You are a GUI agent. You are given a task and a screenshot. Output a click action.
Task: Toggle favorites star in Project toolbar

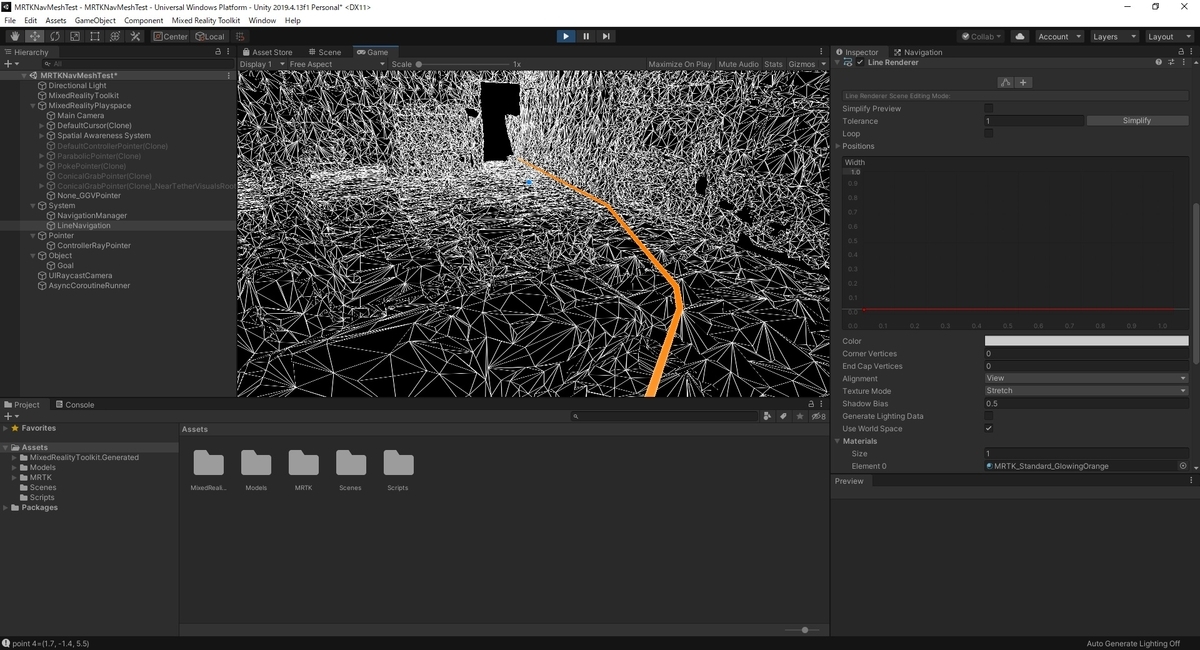point(800,416)
